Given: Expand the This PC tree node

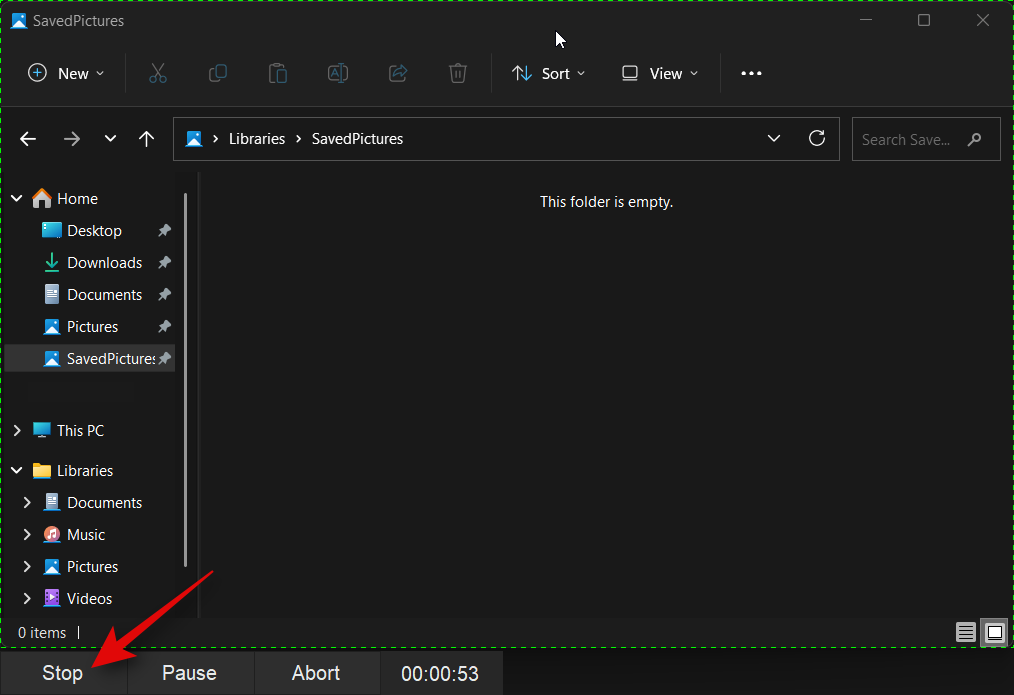Looking at the screenshot, I should pyautogui.click(x=17, y=431).
